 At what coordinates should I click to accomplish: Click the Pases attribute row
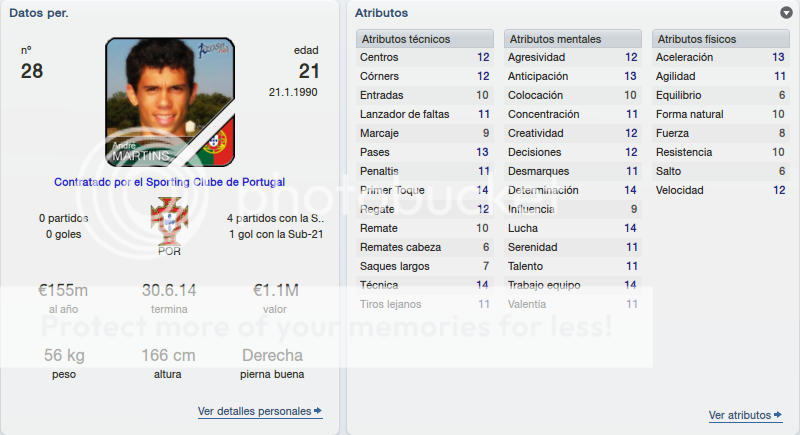click(424, 152)
